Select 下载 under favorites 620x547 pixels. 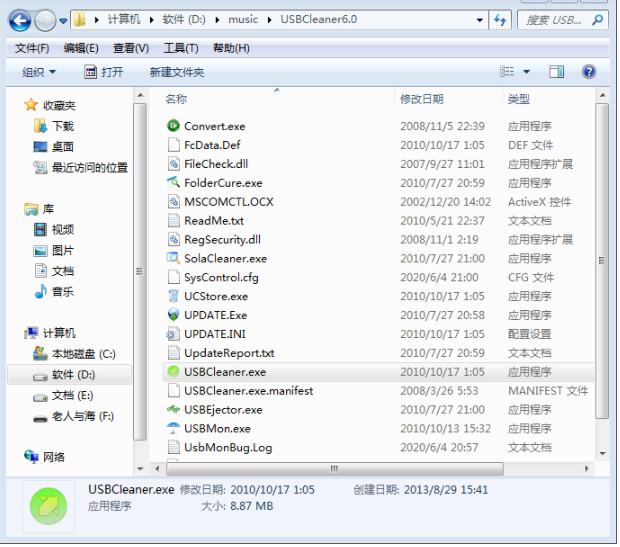click(x=63, y=126)
